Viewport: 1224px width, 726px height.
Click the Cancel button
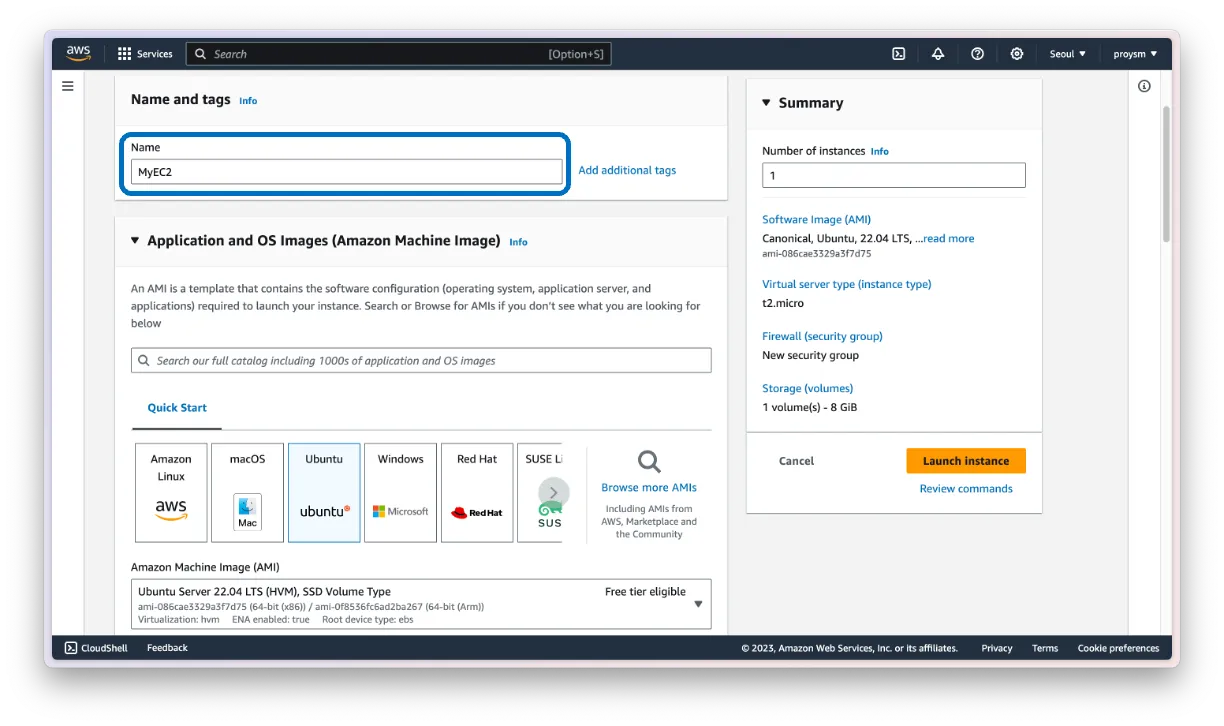[796, 461]
